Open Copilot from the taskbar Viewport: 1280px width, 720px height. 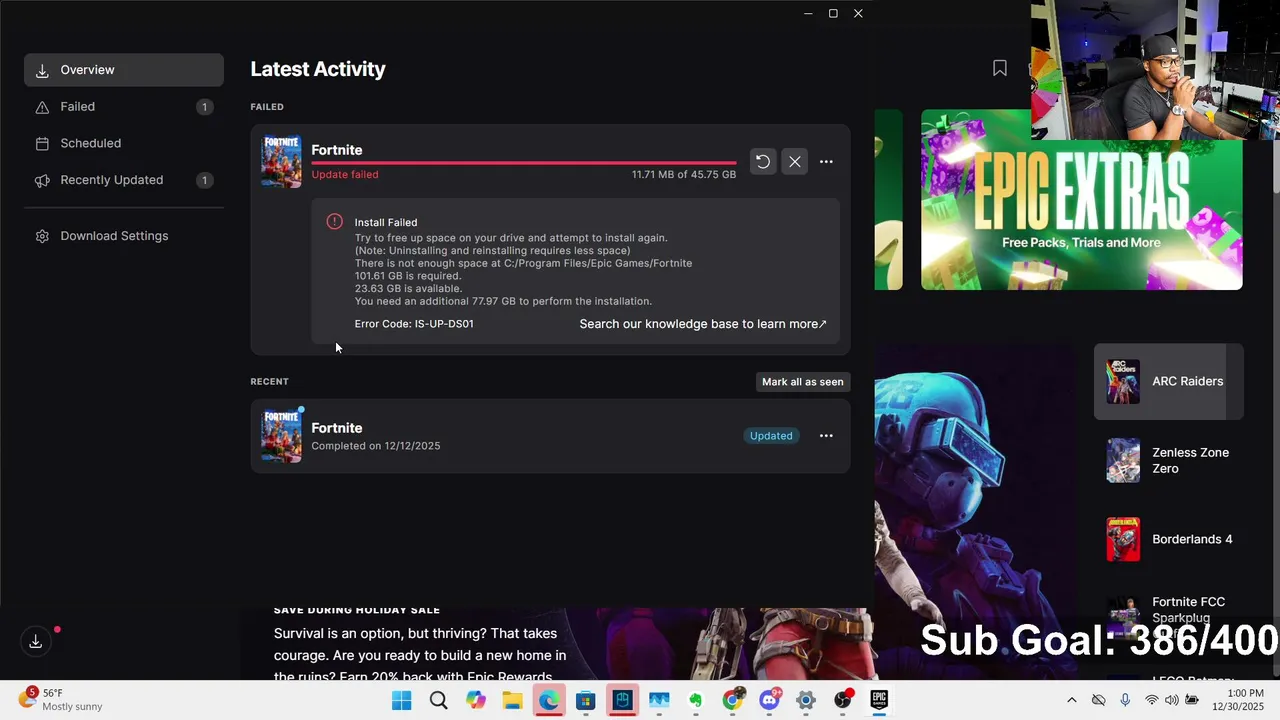click(475, 700)
